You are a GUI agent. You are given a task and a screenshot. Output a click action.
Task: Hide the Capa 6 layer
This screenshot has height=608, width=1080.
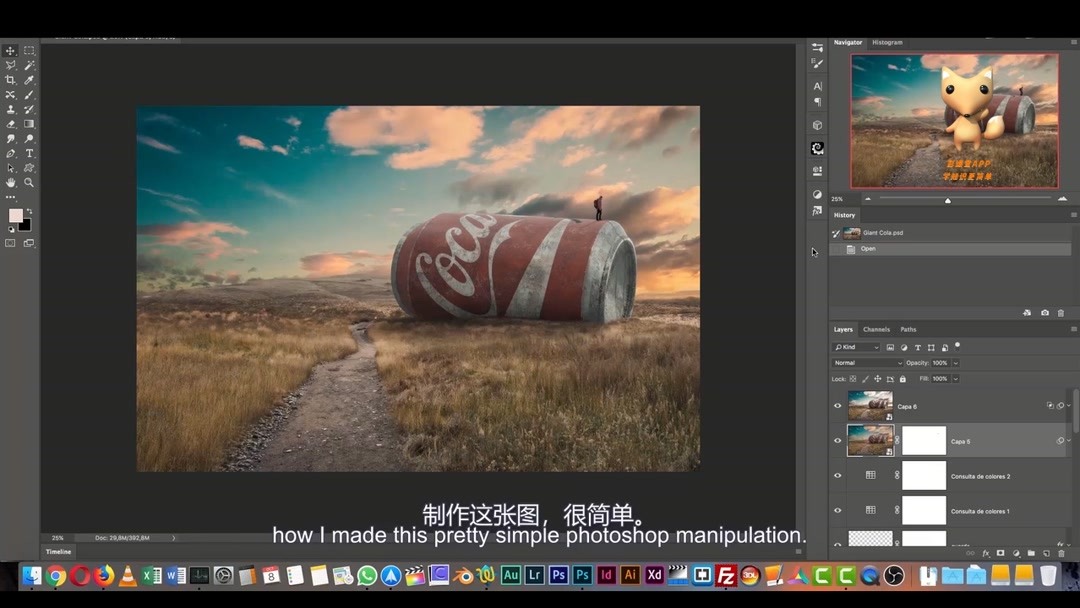pos(836,405)
